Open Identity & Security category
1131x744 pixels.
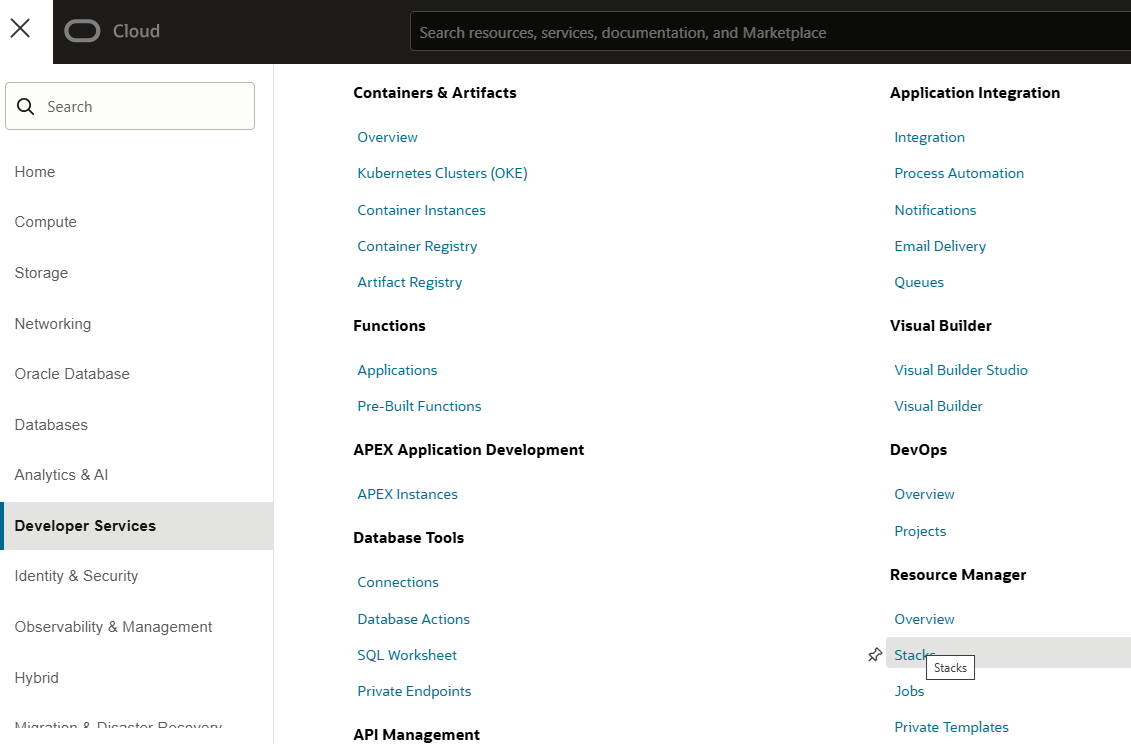tap(76, 576)
